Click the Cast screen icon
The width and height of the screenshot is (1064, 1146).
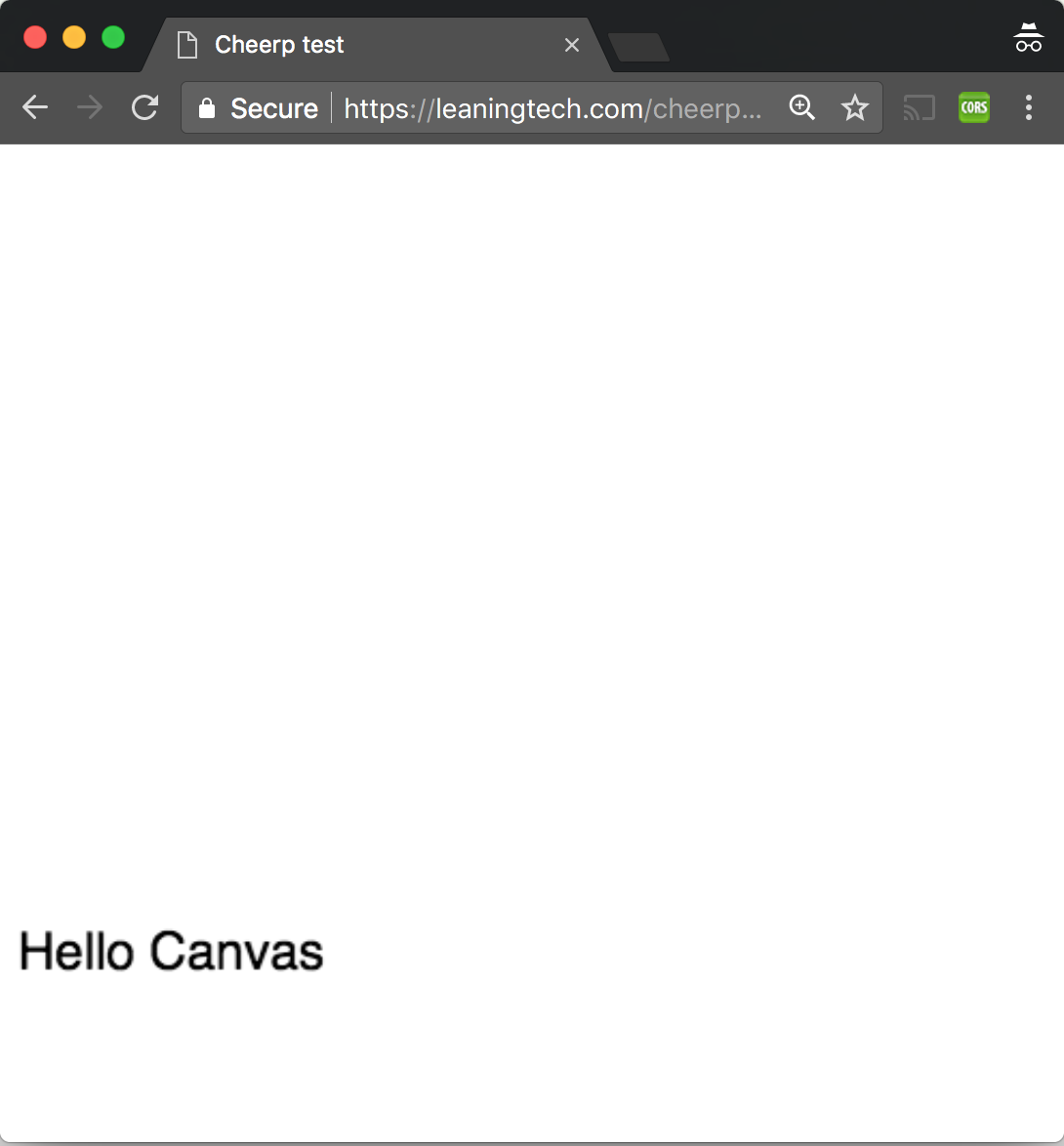coord(919,107)
